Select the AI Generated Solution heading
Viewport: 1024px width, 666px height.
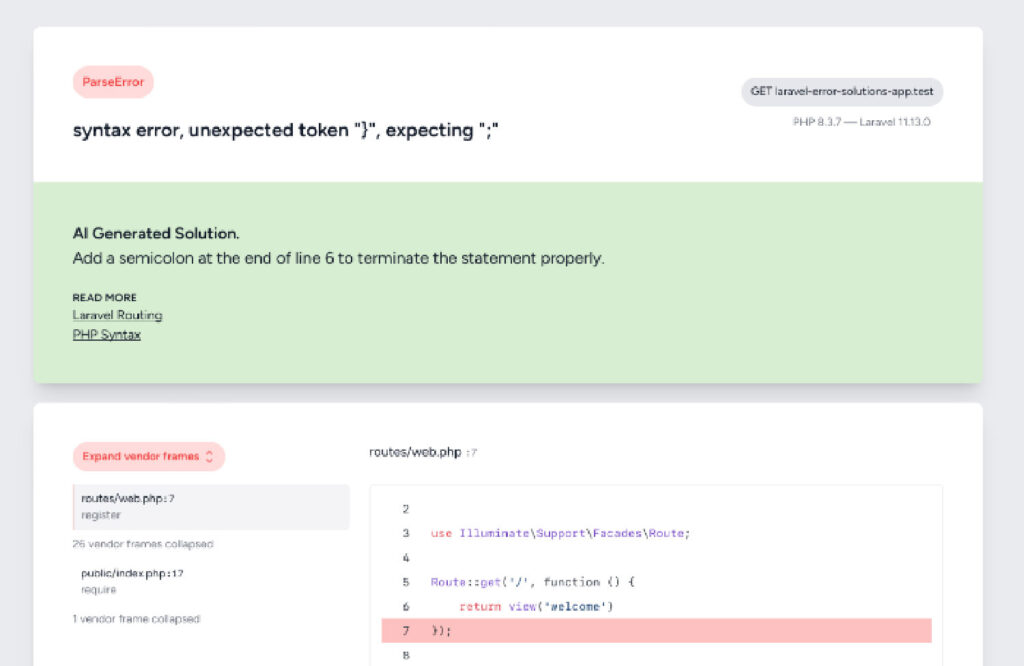click(x=156, y=233)
